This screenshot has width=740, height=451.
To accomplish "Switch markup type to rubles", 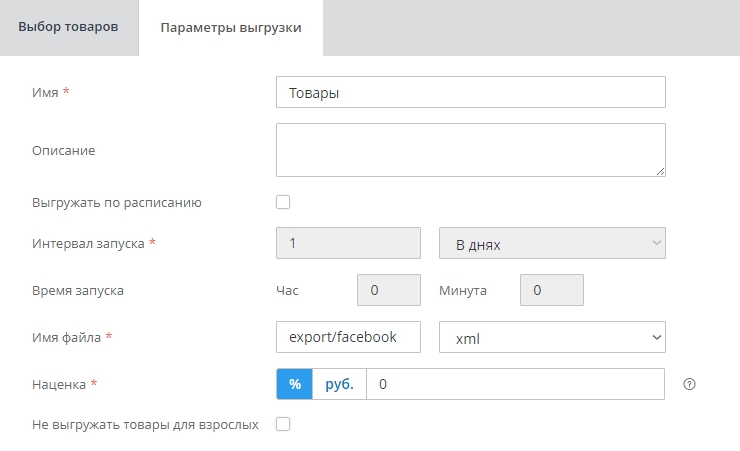I will coord(339,384).
